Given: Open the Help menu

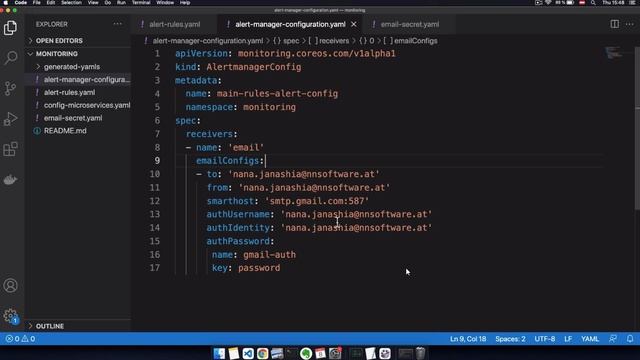Looking at the screenshot, I should (x=185, y=2).
